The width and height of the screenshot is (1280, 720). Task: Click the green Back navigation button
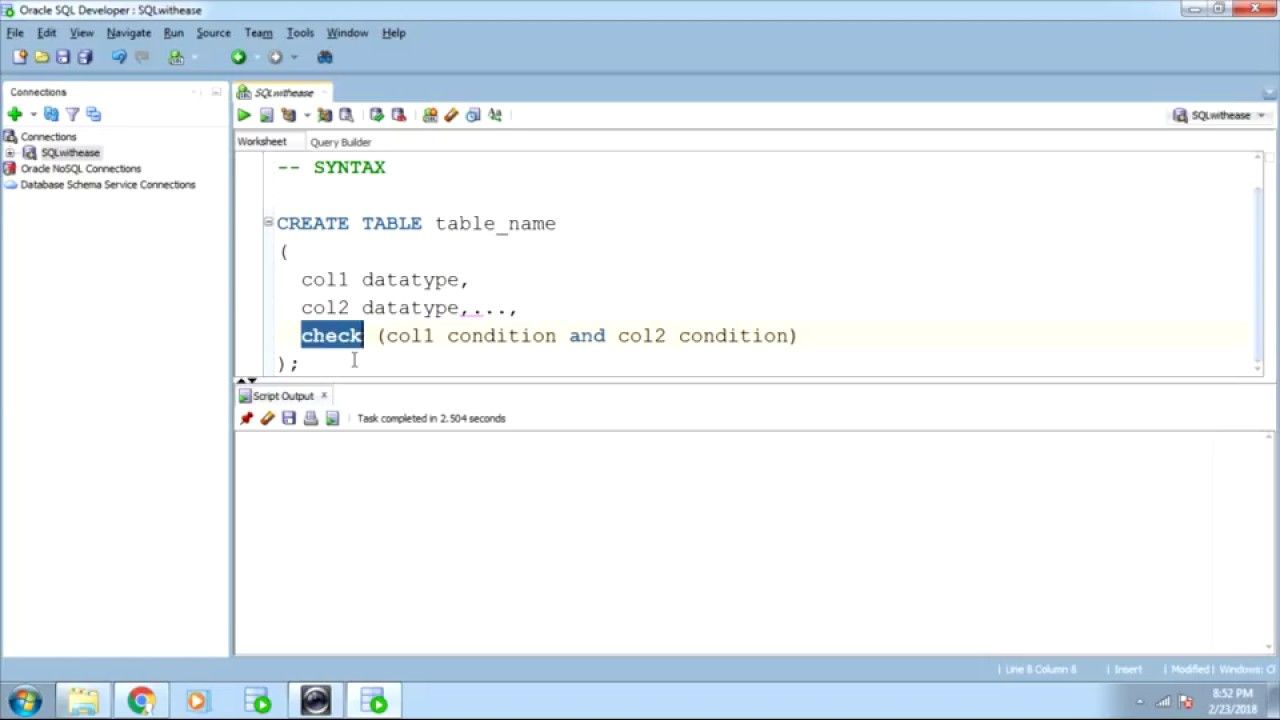click(x=238, y=57)
